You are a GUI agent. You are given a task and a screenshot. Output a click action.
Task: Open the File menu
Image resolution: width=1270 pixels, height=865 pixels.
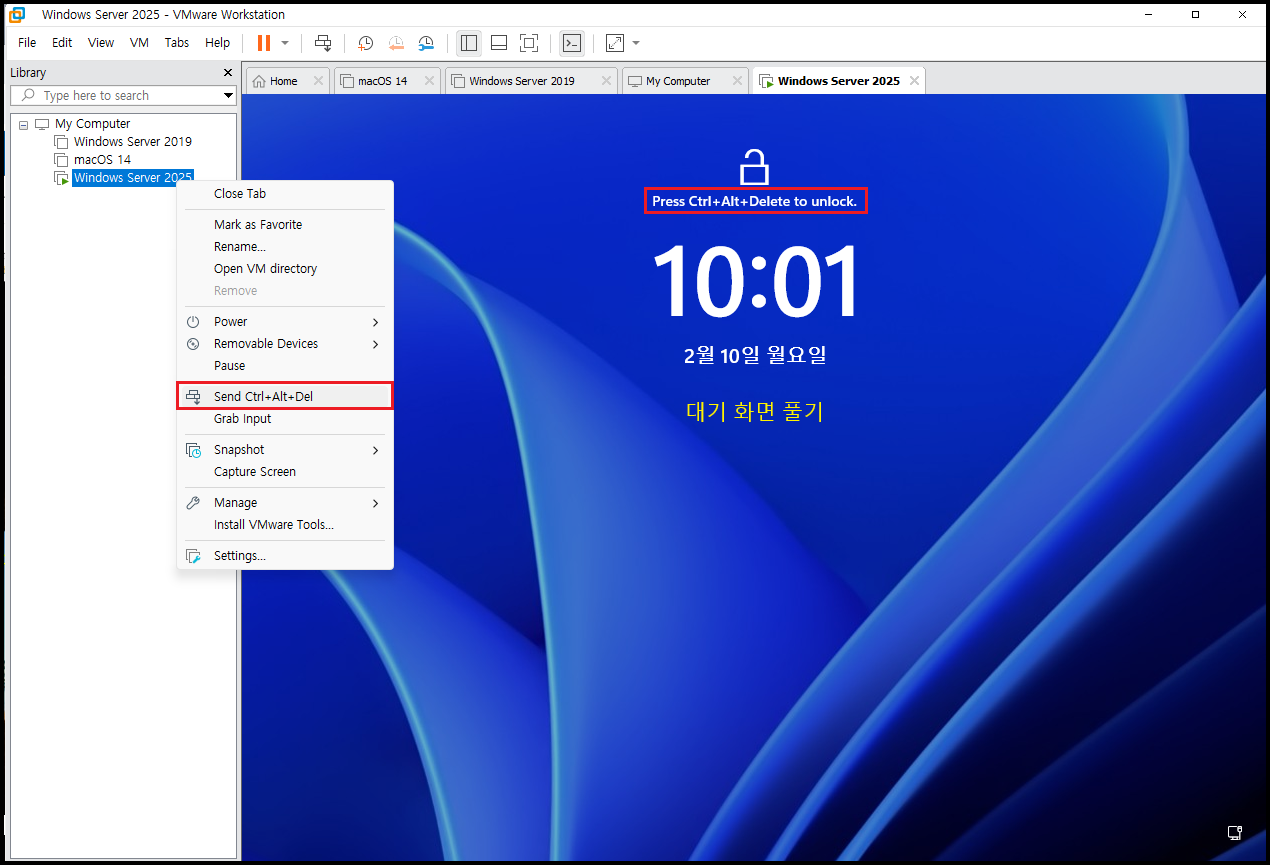tap(27, 43)
